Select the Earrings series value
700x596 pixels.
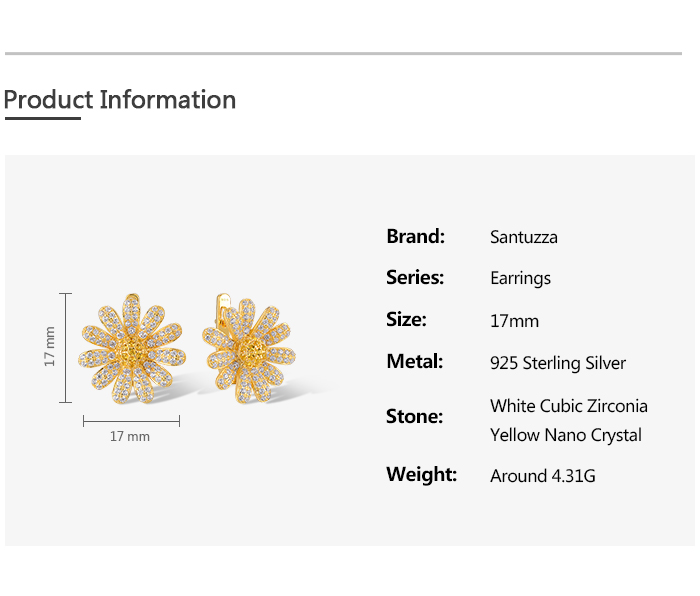pos(520,278)
